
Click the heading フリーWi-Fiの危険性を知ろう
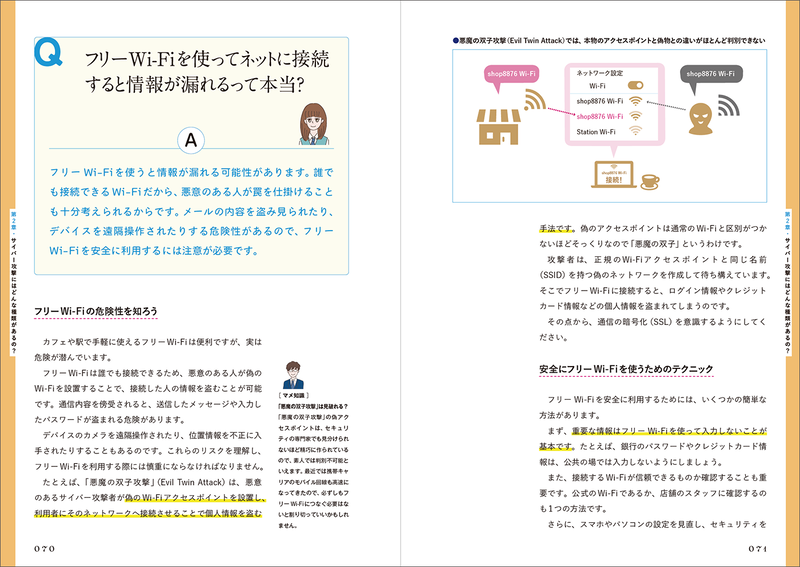tap(96, 311)
